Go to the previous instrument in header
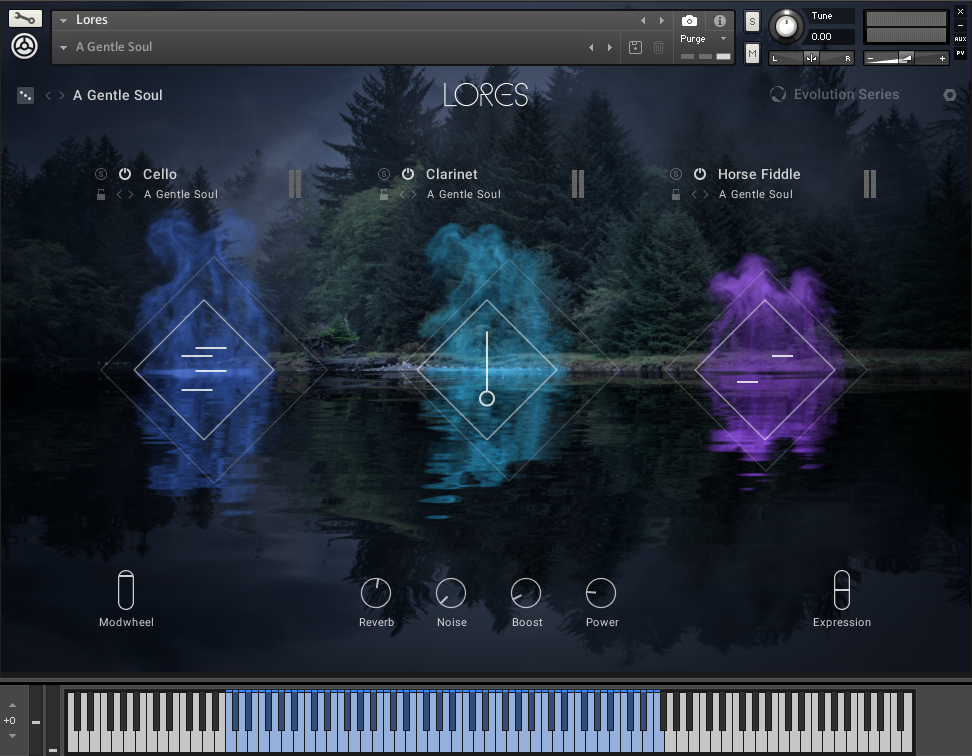 643,20
